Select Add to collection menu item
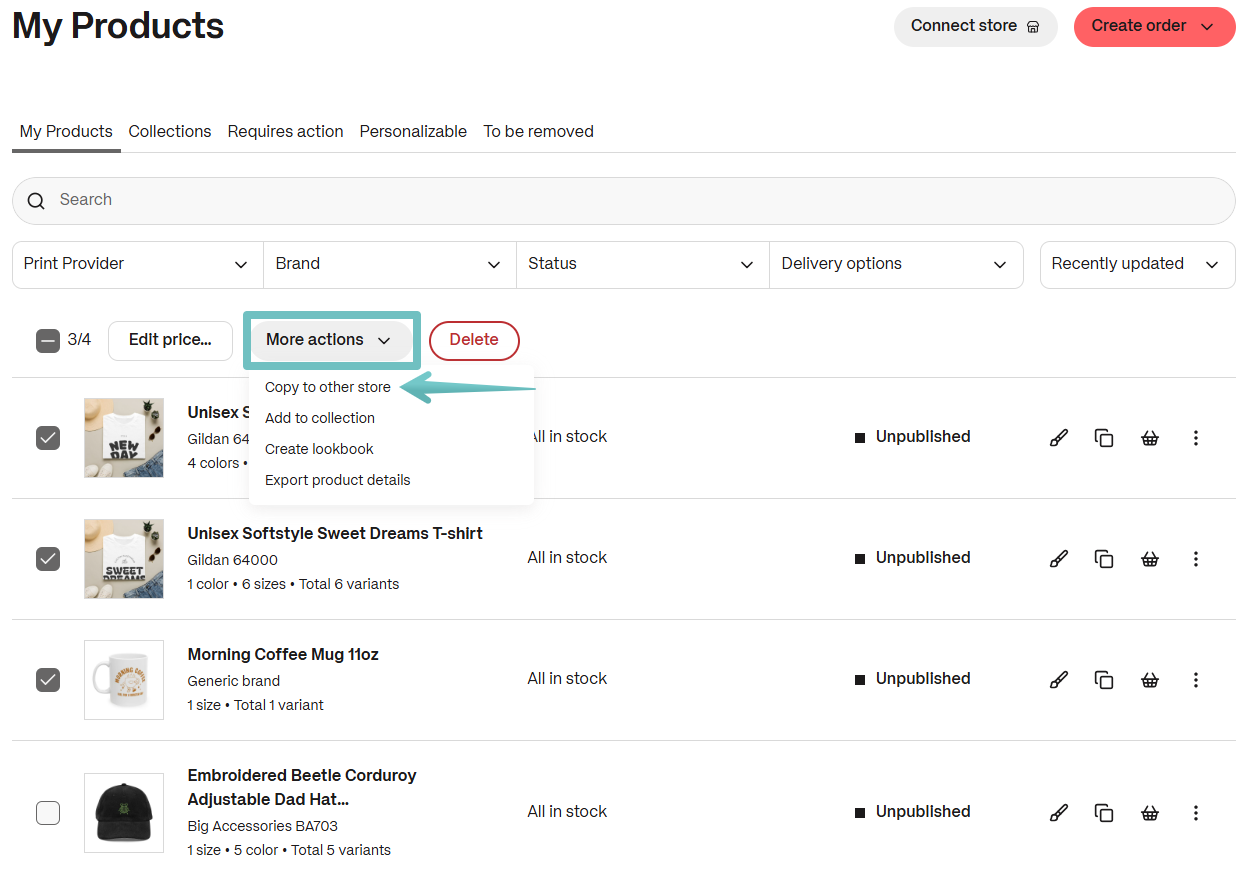The height and width of the screenshot is (873, 1242). click(320, 418)
